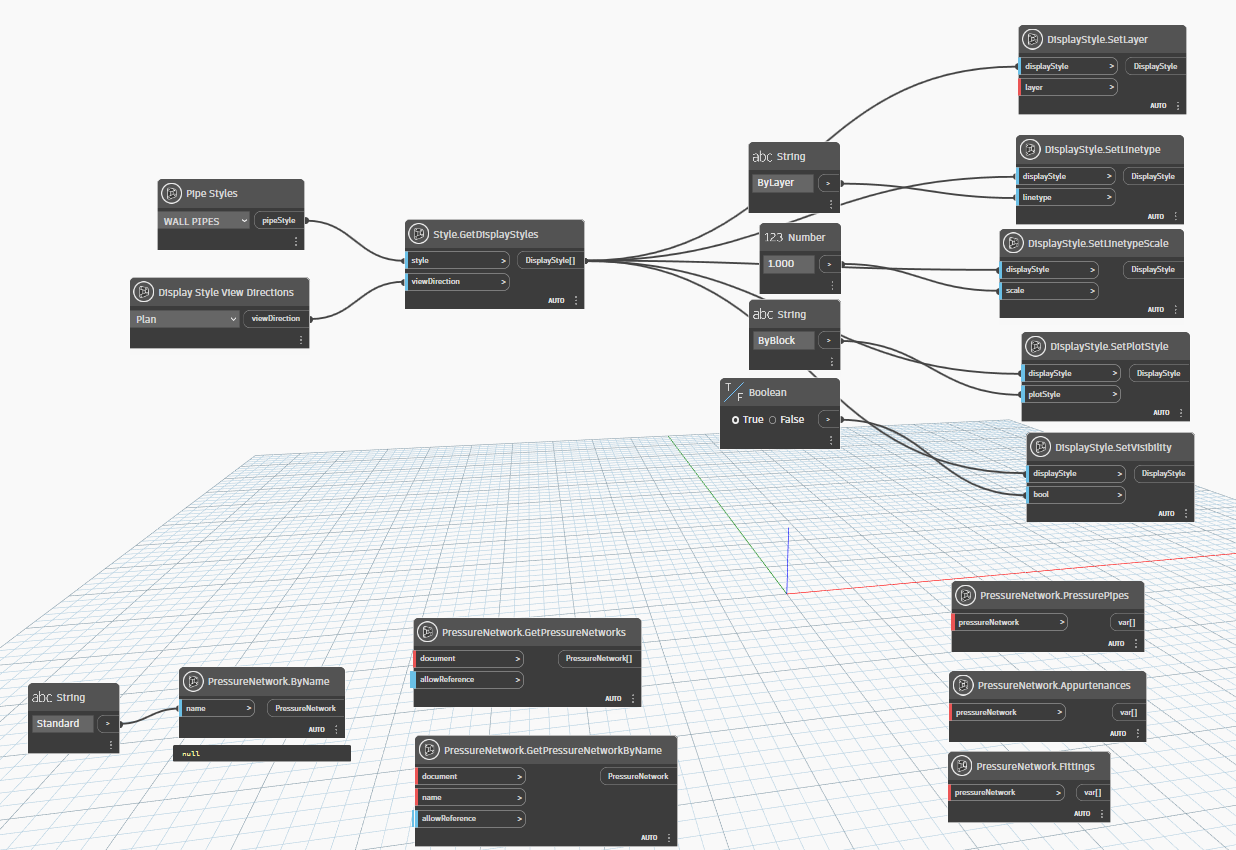Click the PressureNetwork.ByName node icon
This screenshot has width=1236, height=850.
tap(194, 681)
